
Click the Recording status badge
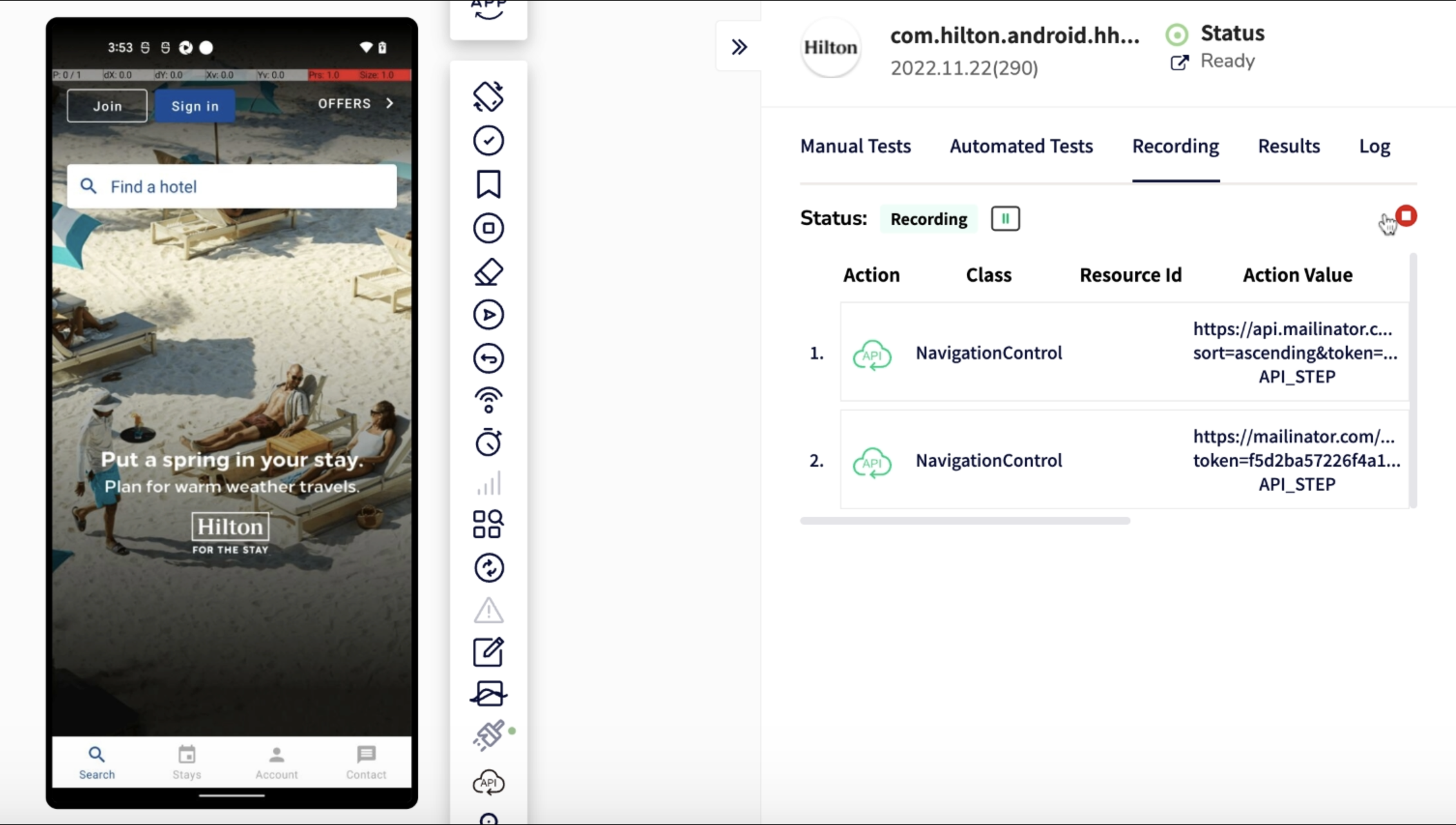[928, 219]
